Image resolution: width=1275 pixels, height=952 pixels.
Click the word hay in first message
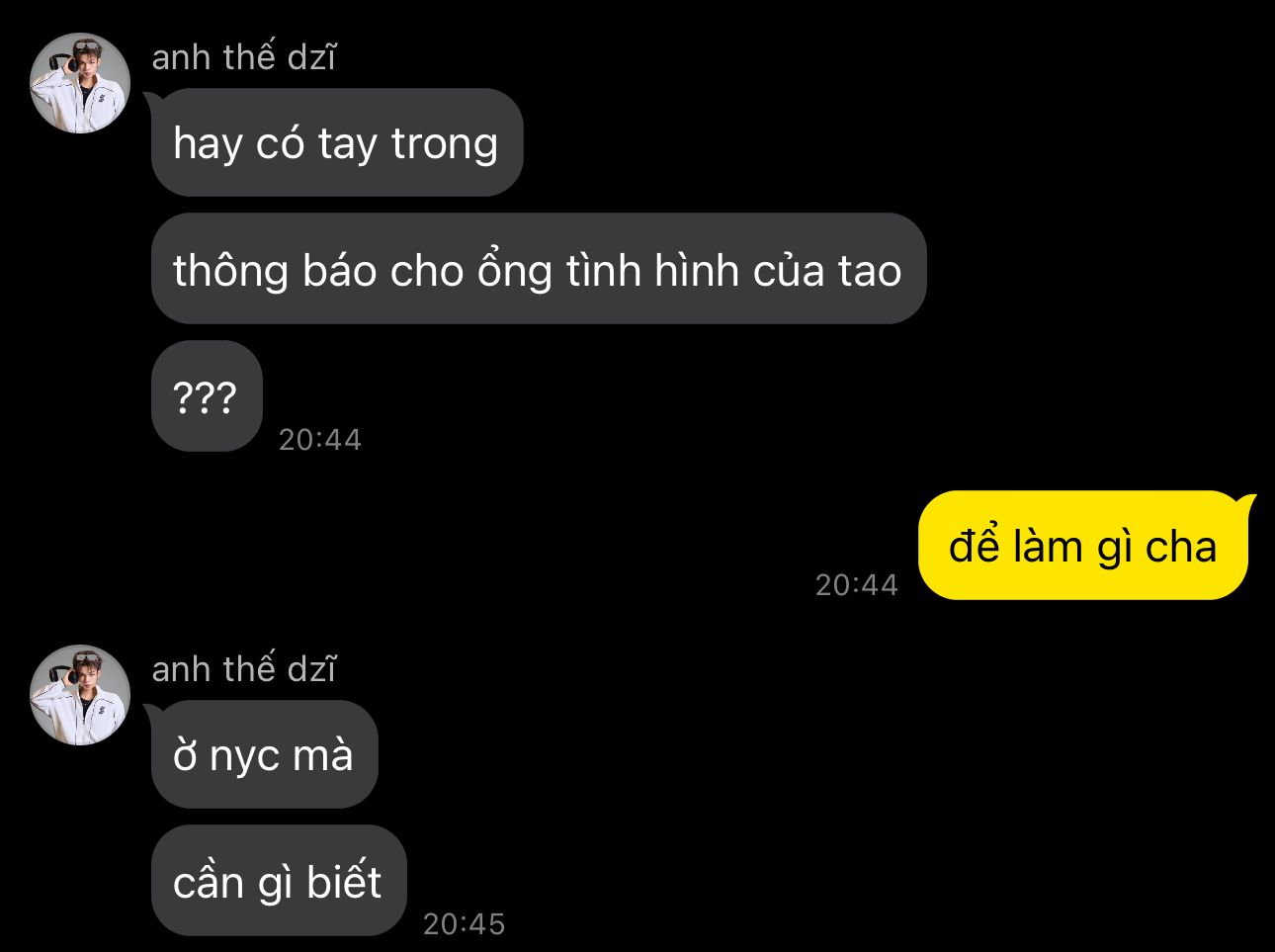[x=208, y=145]
